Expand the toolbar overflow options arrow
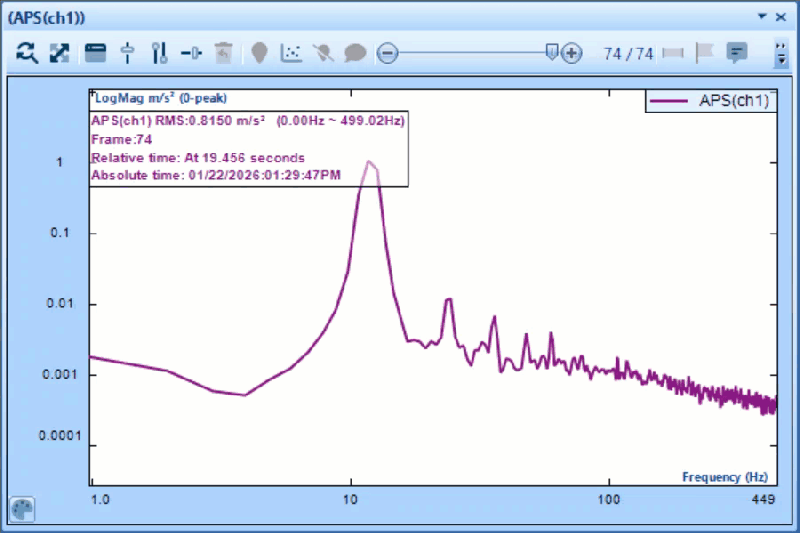Image resolution: width=800 pixels, height=533 pixels. pyautogui.click(x=781, y=54)
